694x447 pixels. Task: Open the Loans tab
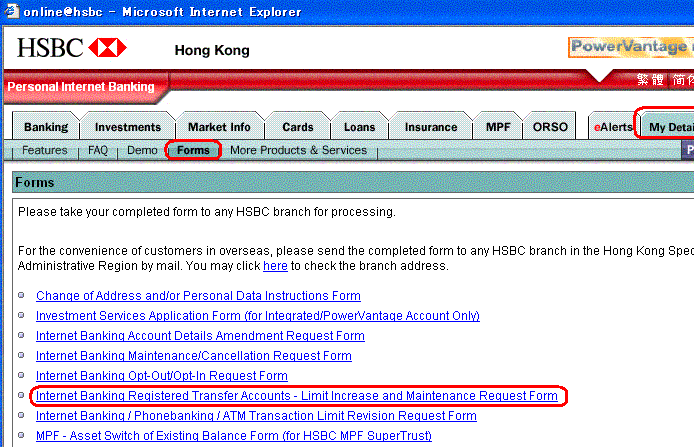point(359,127)
